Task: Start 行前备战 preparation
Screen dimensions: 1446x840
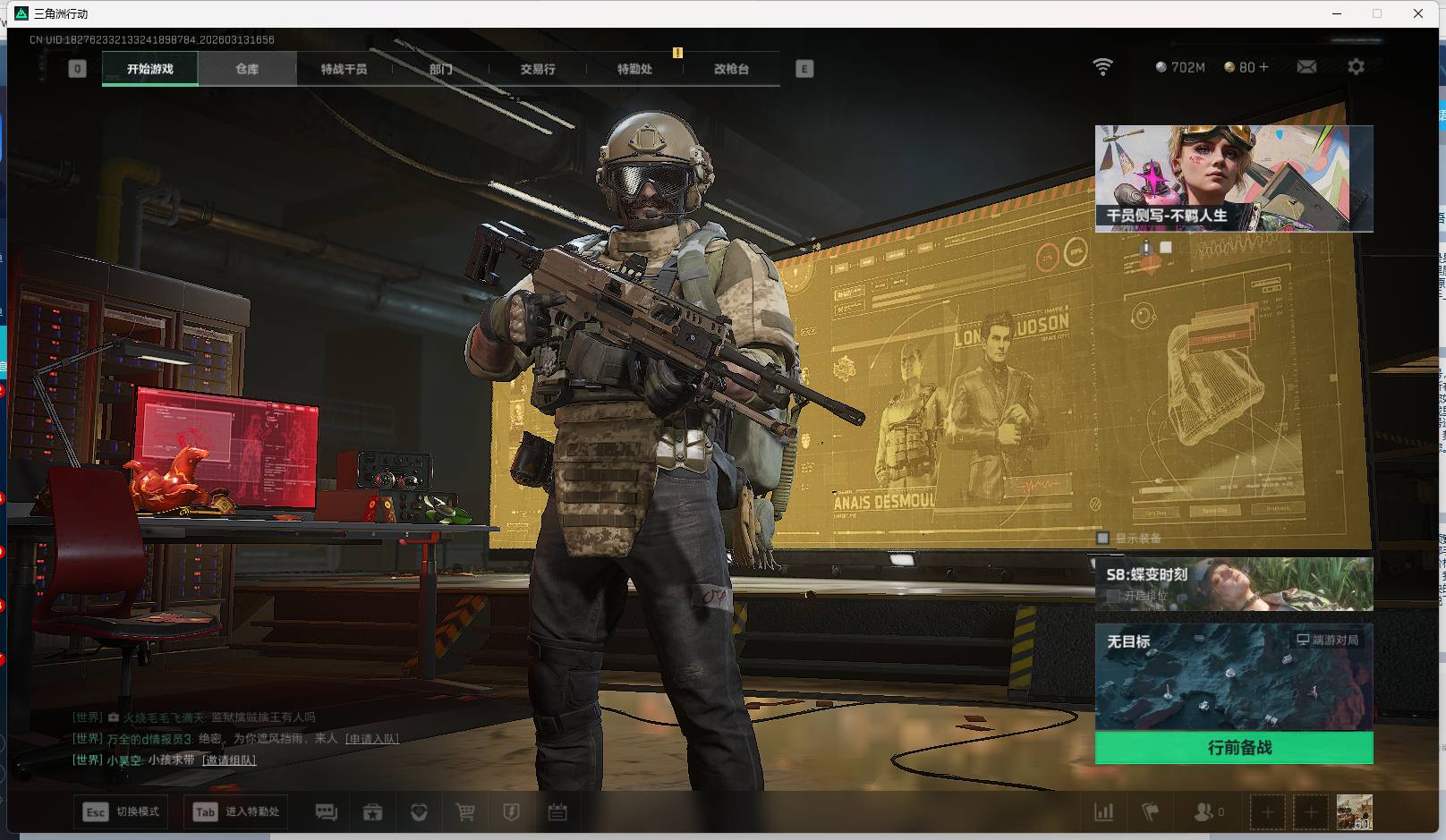Action: 1234,748
